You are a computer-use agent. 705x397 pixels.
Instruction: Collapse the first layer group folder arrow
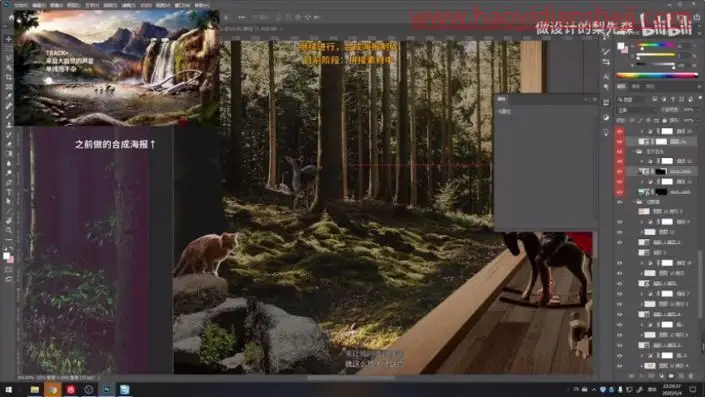[x=634, y=152]
